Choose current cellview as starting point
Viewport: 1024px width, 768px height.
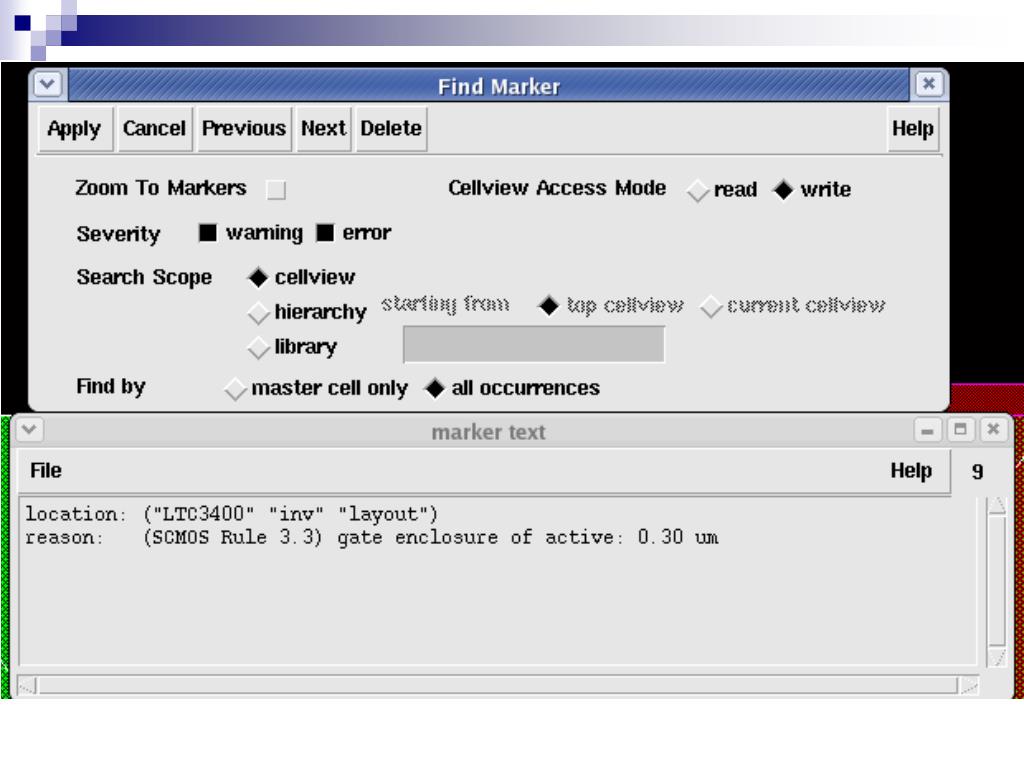tap(711, 306)
